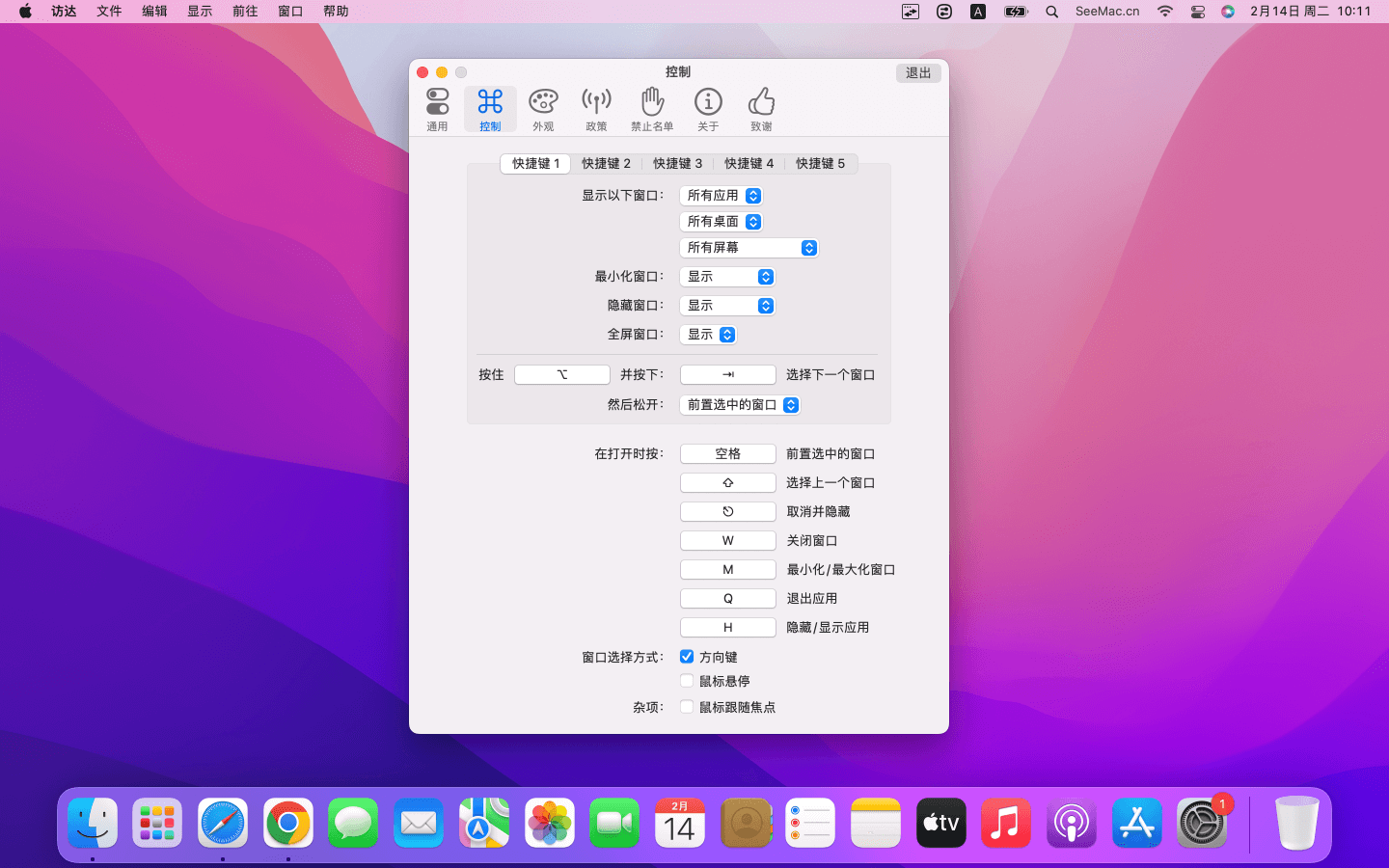Click the 关于 (About) info icon

pyautogui.click(x=708, y=108)
